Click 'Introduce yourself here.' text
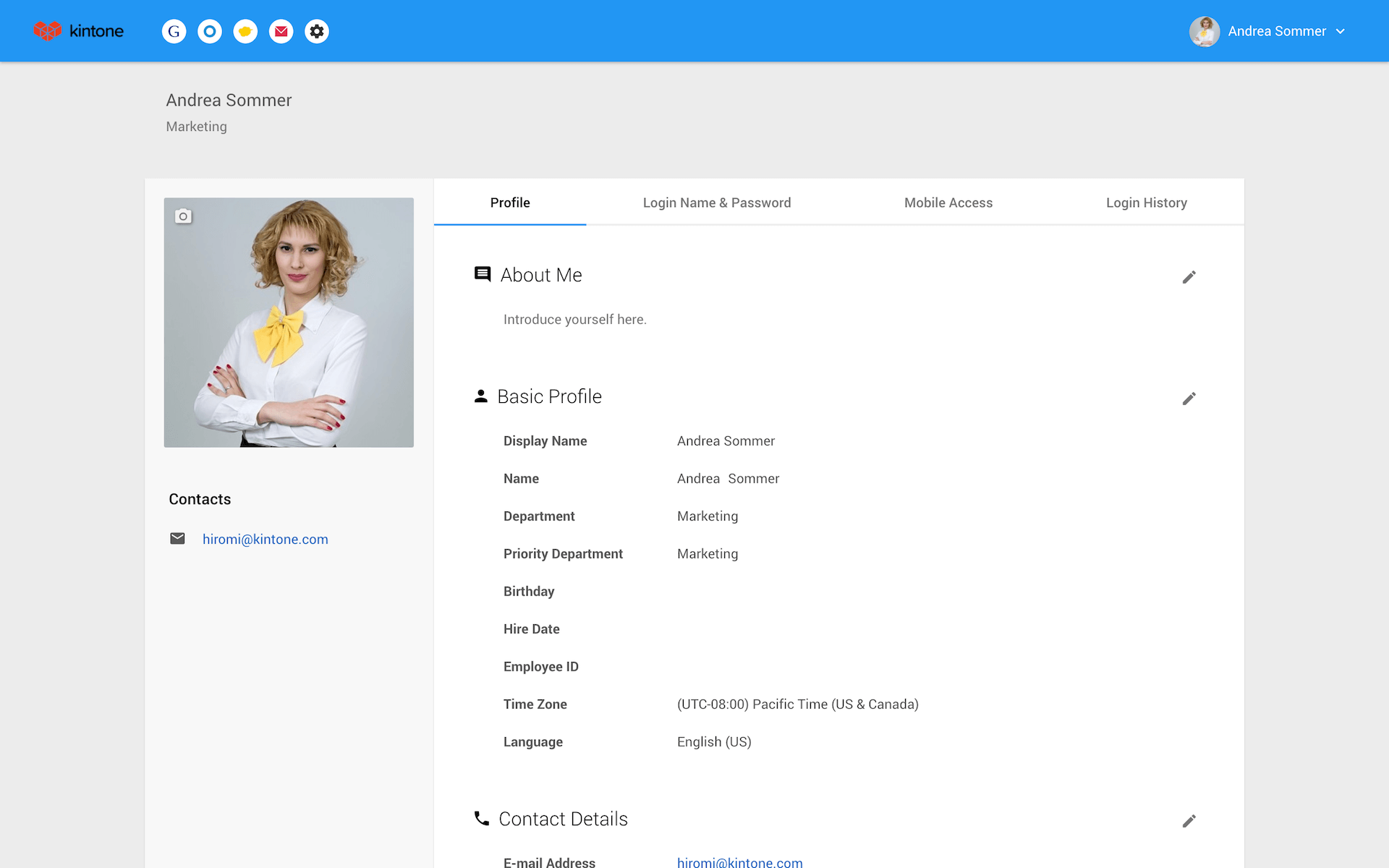This screenshot has width=1389, height=868. tap(575, 319)
